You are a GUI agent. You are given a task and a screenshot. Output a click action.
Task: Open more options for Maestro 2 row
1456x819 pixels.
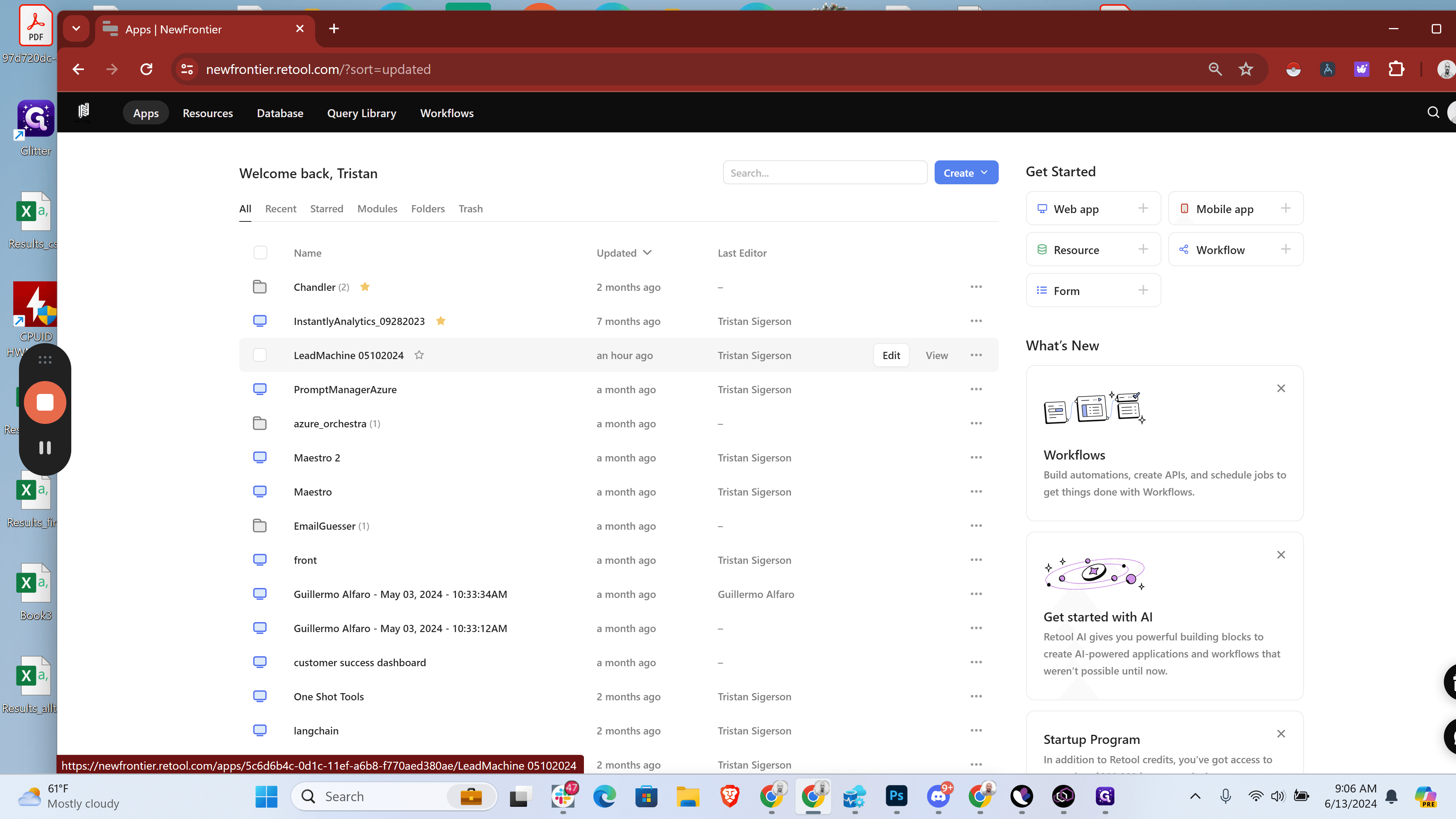pos(976,457)
